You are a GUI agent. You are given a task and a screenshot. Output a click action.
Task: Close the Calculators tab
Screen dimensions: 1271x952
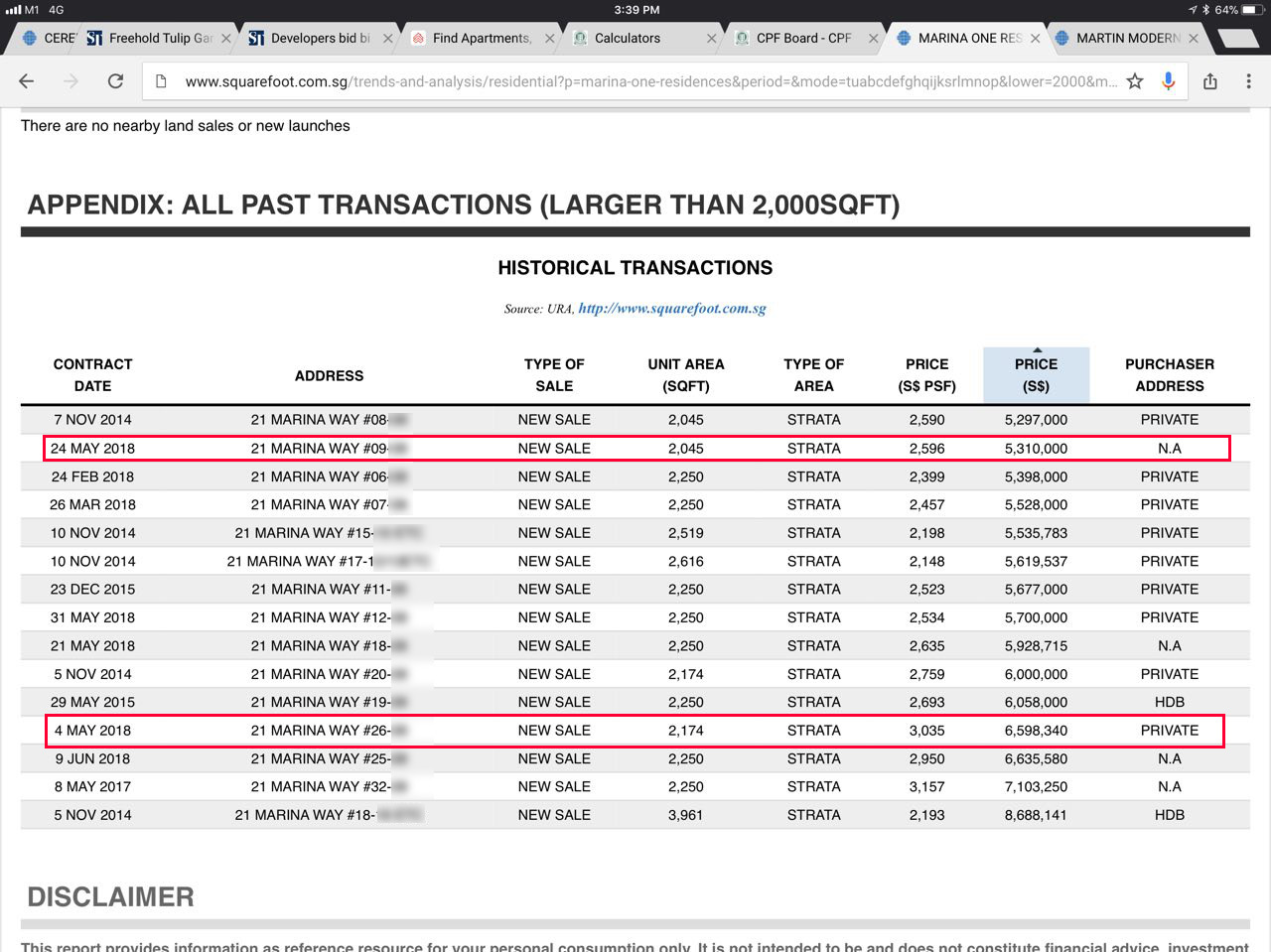711,39
